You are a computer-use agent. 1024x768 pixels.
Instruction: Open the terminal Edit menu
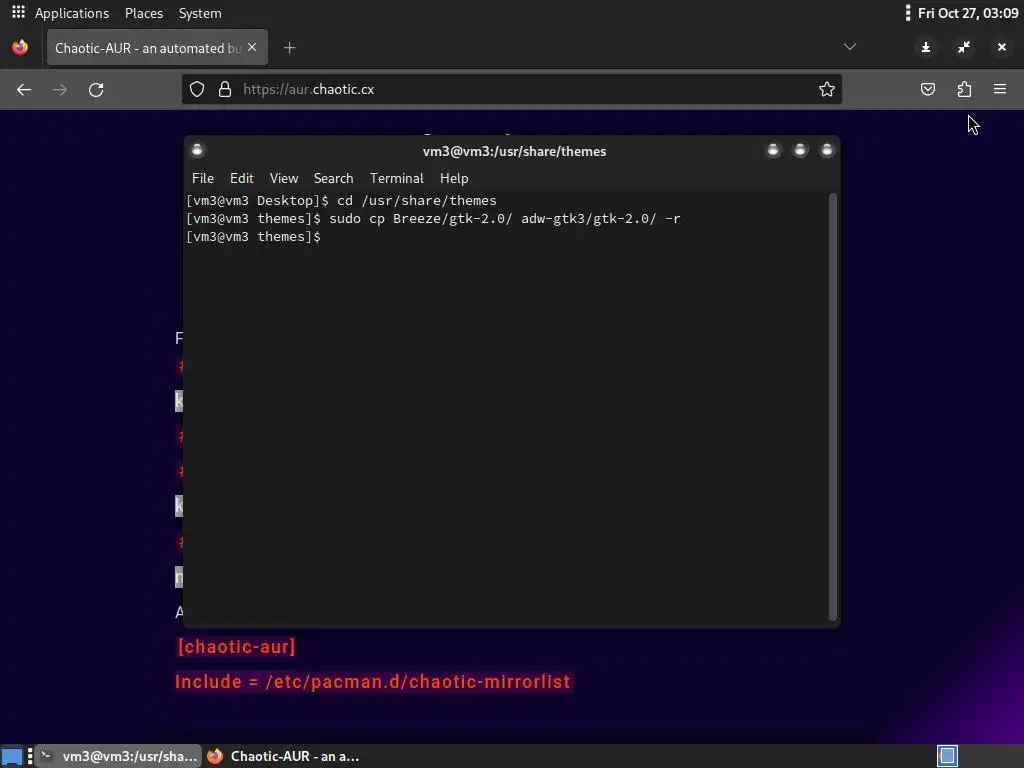pyautogui.click(x=241, y=178)
